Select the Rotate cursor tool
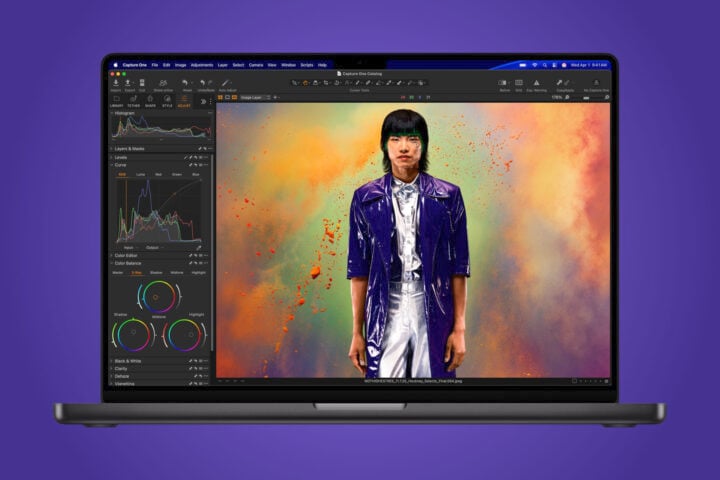 [x=337, y=83]
